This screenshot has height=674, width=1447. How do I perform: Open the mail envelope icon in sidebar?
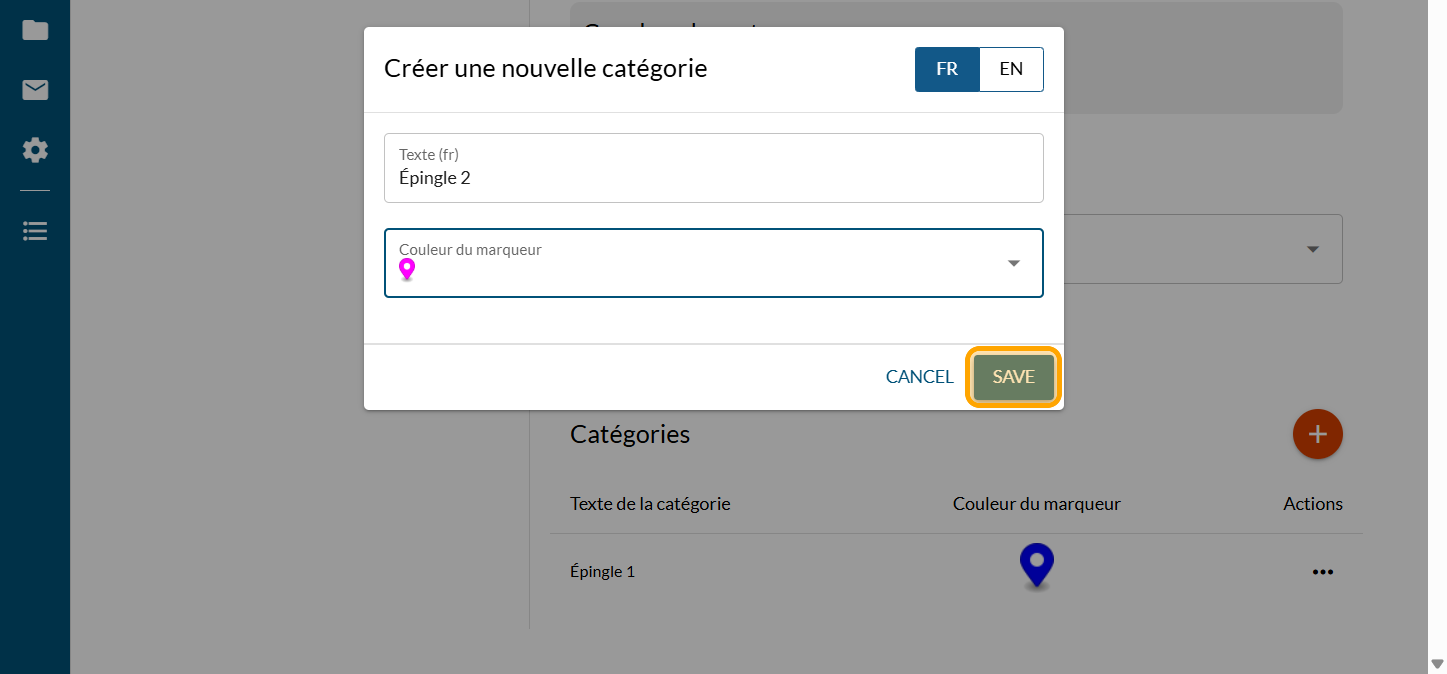point(35,91)
